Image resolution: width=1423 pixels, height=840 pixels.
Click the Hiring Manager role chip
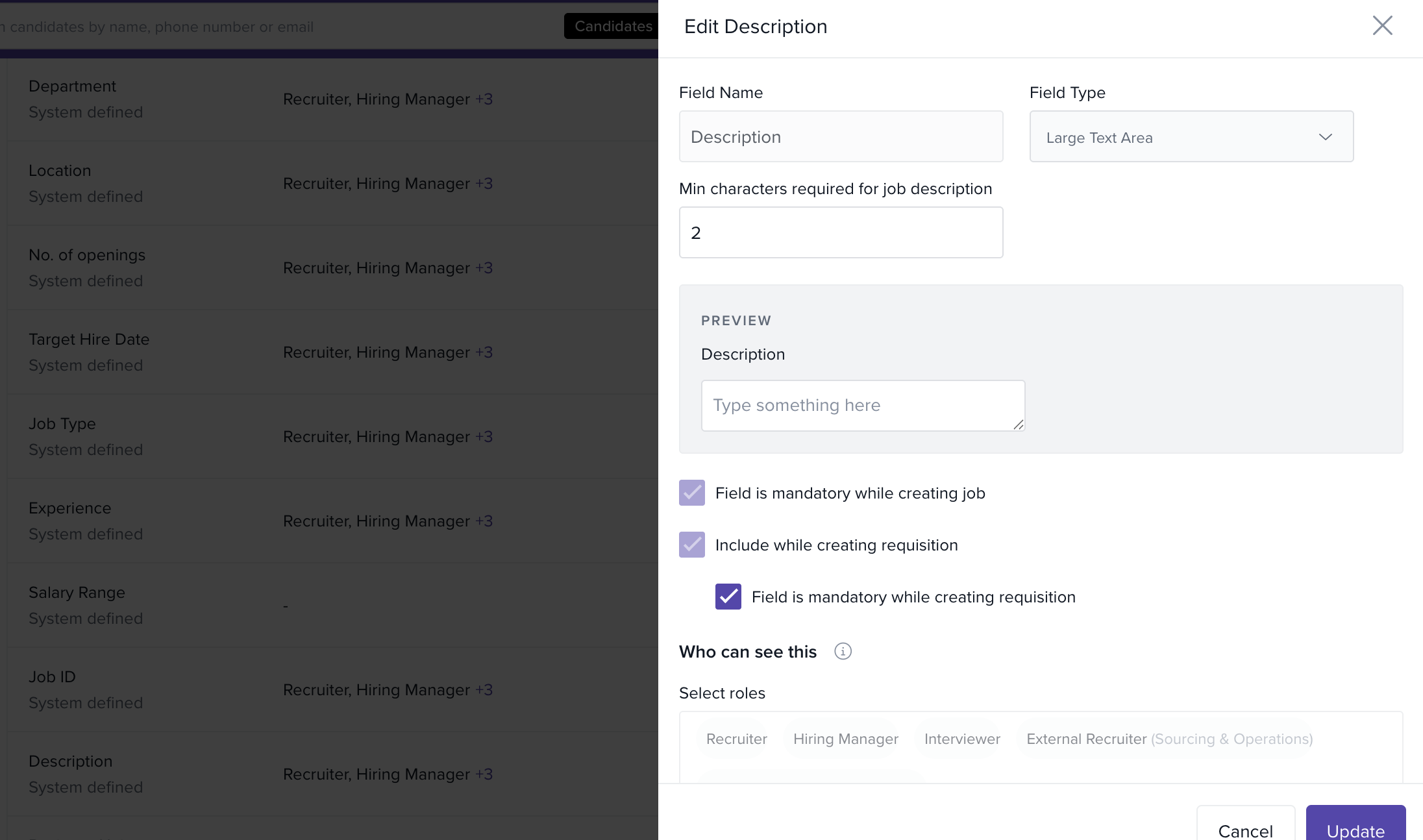click(x=845, y=739)
